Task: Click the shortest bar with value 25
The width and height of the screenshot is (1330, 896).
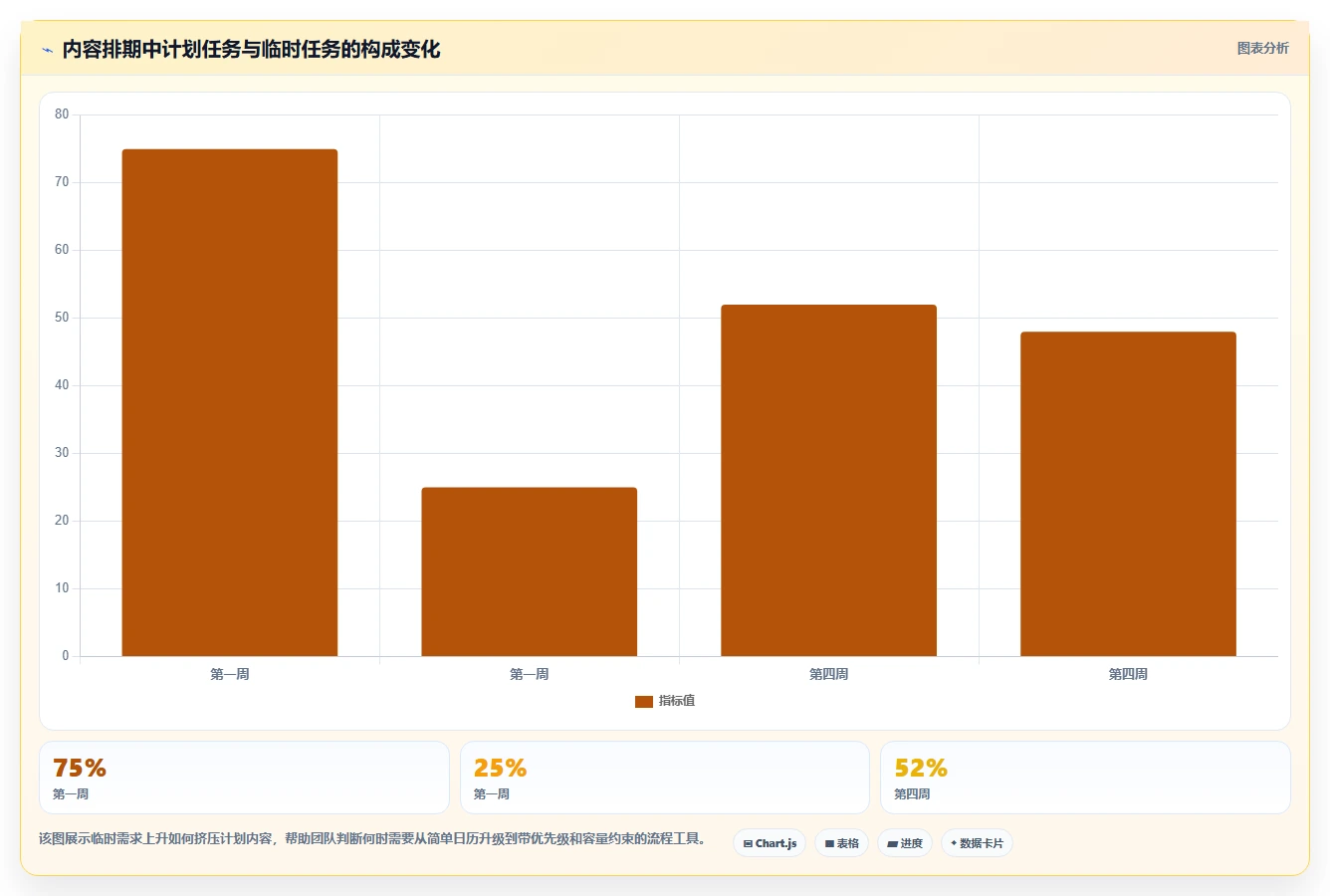Action: click(530, 572)
